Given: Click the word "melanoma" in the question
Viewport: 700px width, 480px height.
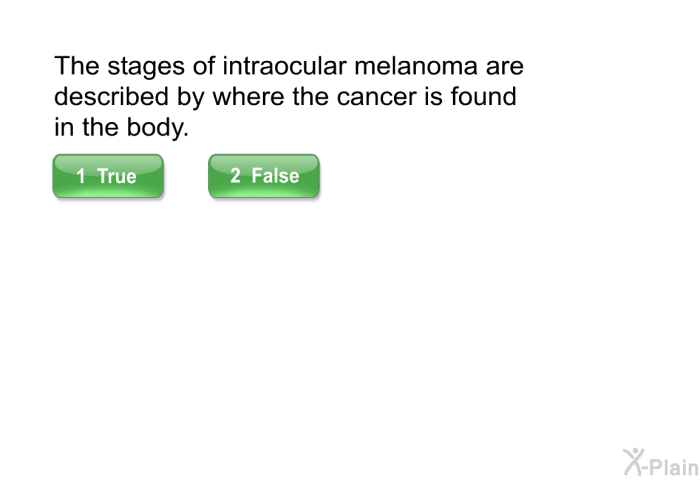Looking at the screenshot, I should (x=416, y=66).
